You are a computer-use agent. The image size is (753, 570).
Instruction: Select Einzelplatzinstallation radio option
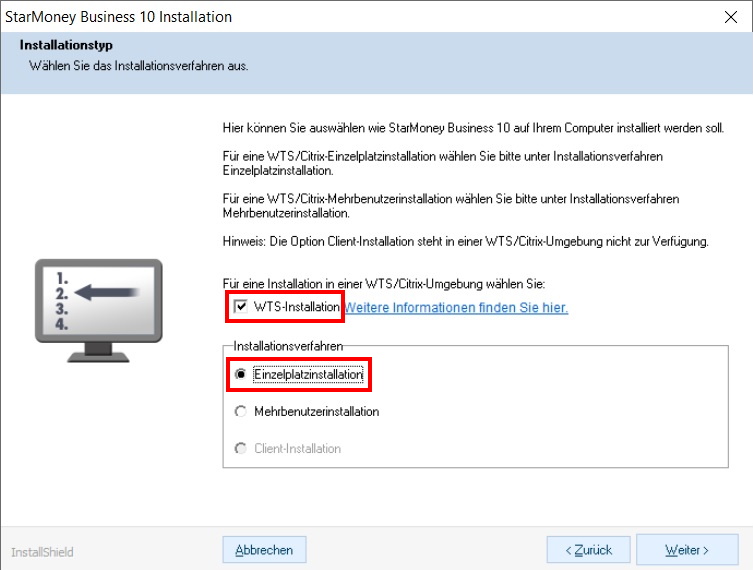(x=240, y=374)
